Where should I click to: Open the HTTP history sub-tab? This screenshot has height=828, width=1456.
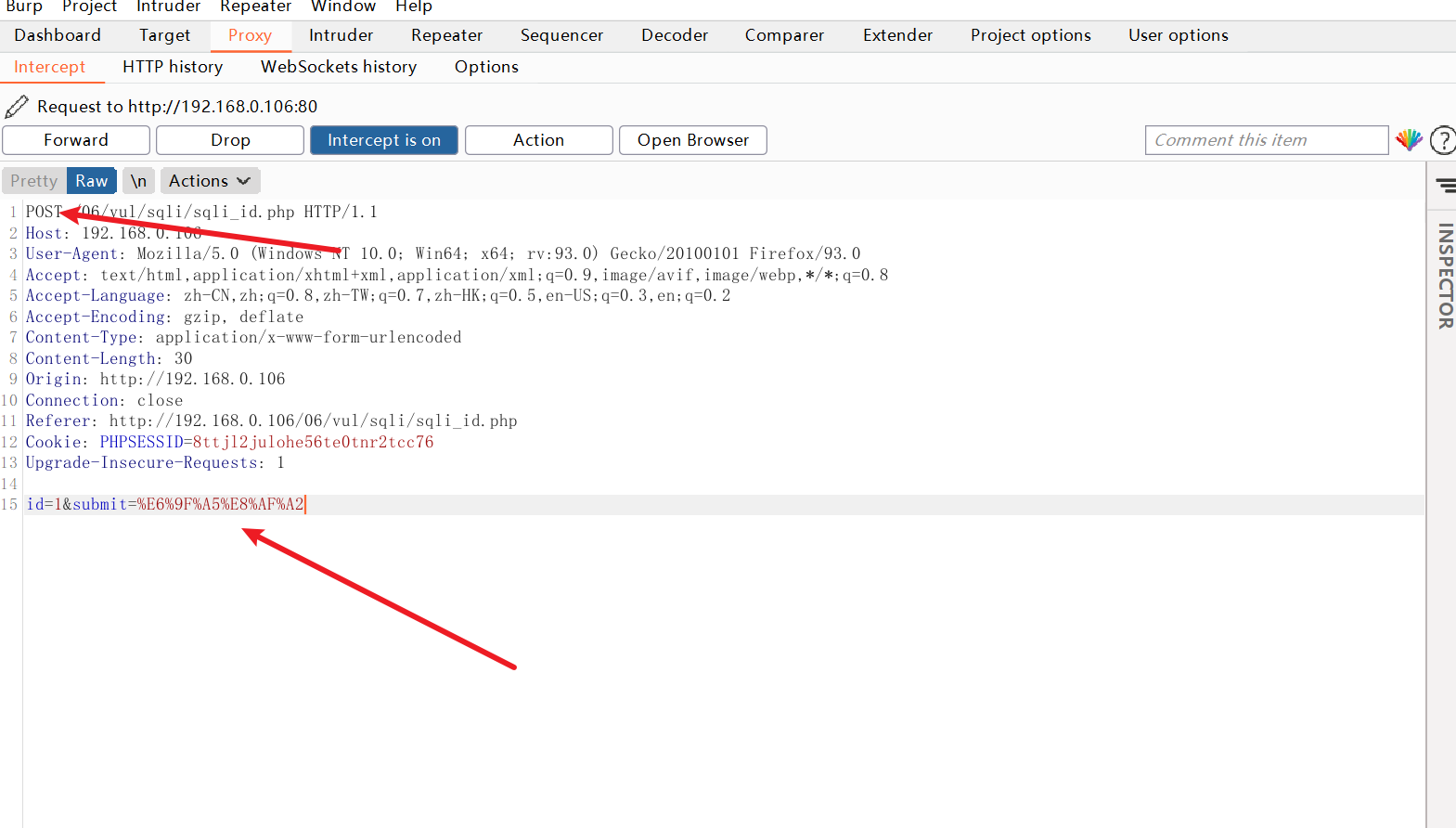173,67
